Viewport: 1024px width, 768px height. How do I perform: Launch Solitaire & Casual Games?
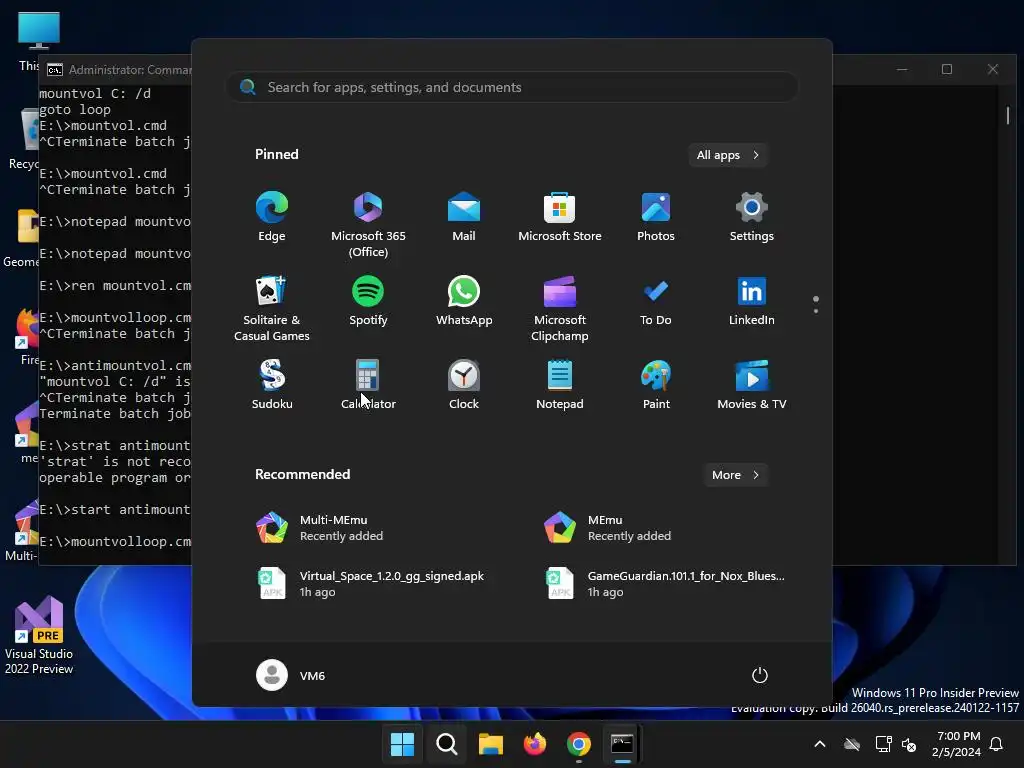[272, 308]
